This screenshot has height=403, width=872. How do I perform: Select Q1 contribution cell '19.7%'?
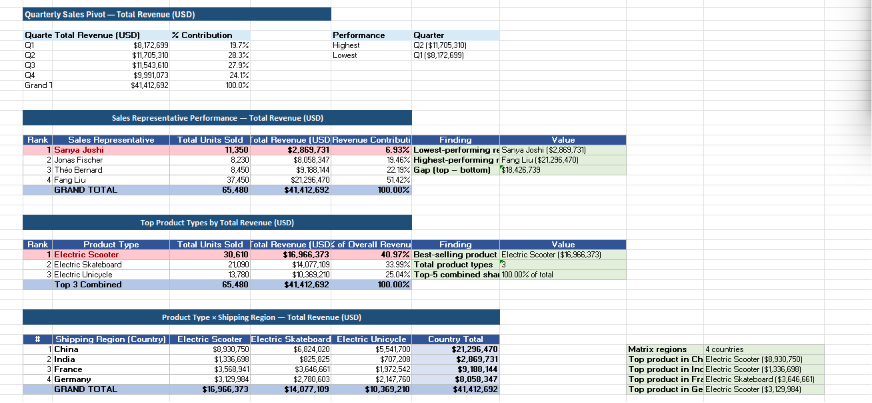tap(210, 45)
